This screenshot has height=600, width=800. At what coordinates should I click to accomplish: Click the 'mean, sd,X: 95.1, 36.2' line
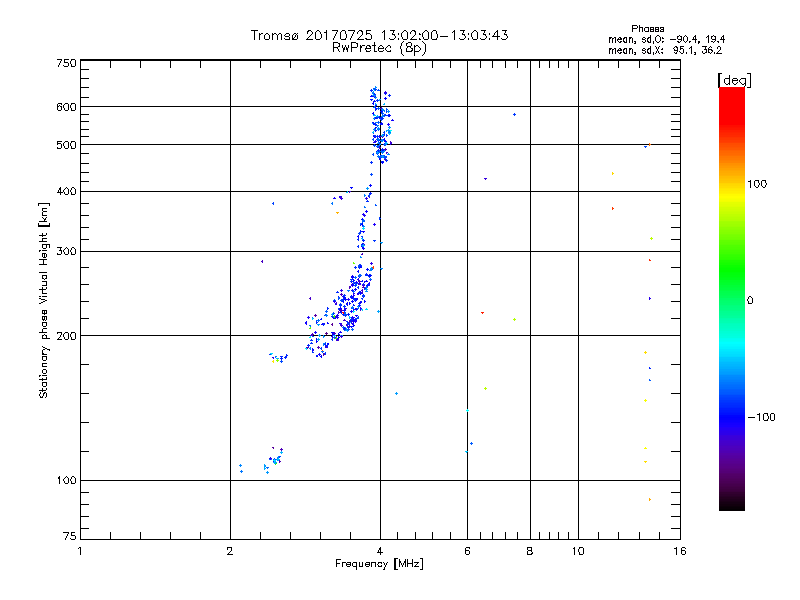click(x=665, y=50)
